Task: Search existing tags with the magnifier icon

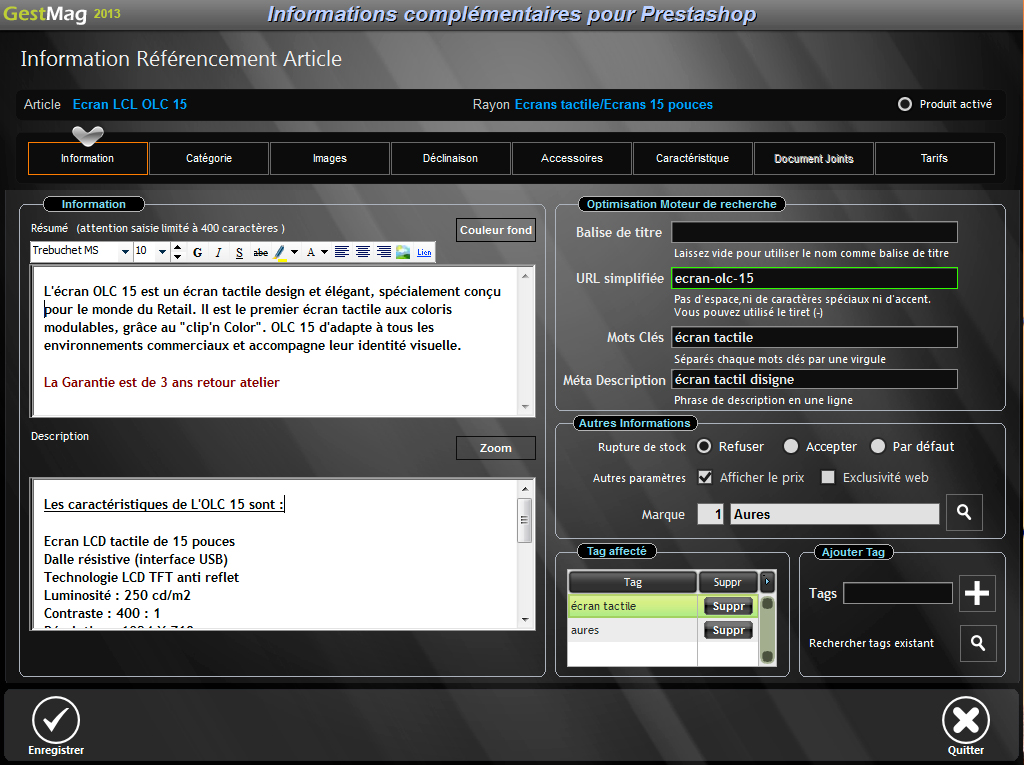Action: tap(978, 643)
